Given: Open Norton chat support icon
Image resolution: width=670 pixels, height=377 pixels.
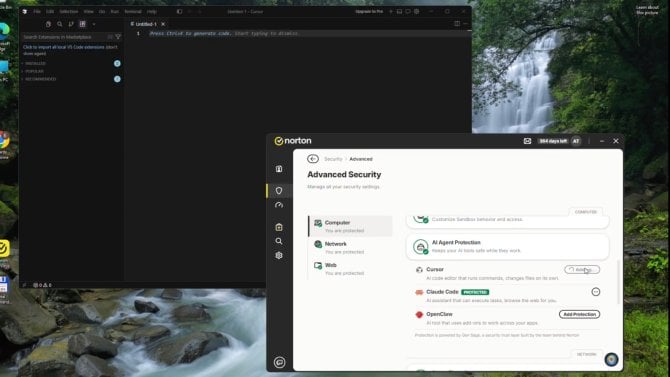Looking at the screenshot, I should (279, 362).
